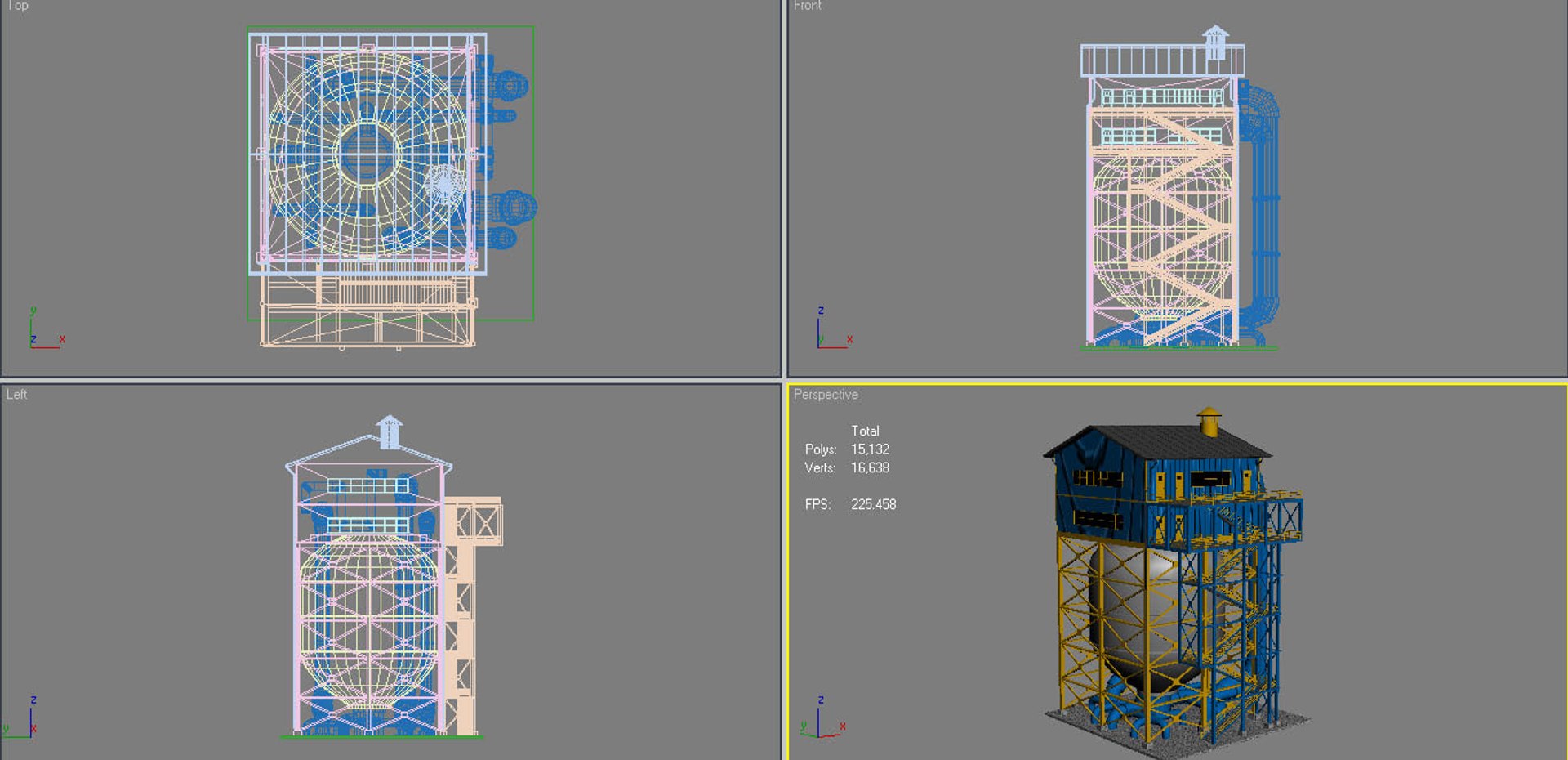Screen dimensions: 1568x760
Task: Click the axis tripod in Perspective viewport
Action: [823, 718]
